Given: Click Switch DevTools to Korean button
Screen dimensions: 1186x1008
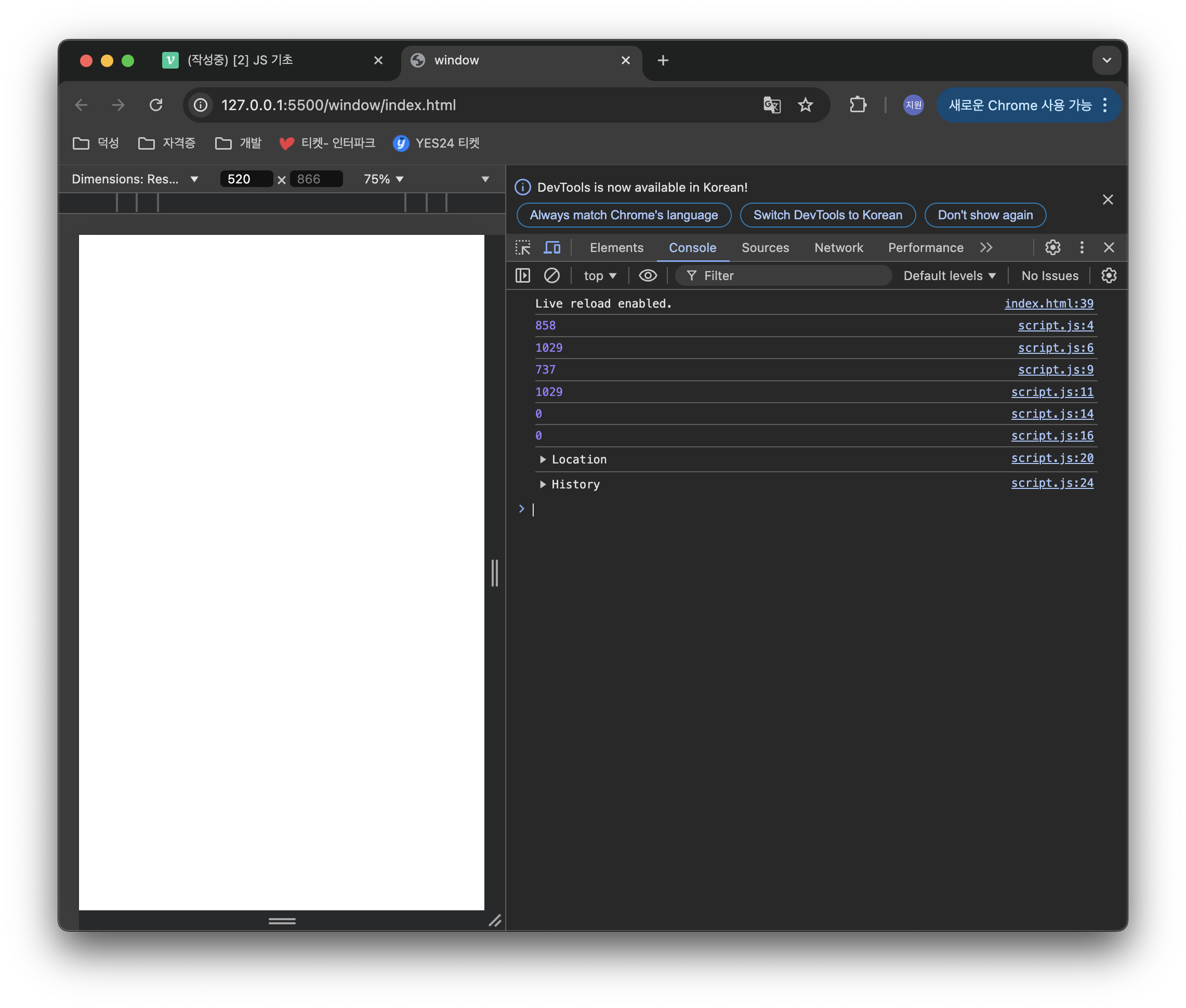Looking at the screenshot, I should click(827, 216).
